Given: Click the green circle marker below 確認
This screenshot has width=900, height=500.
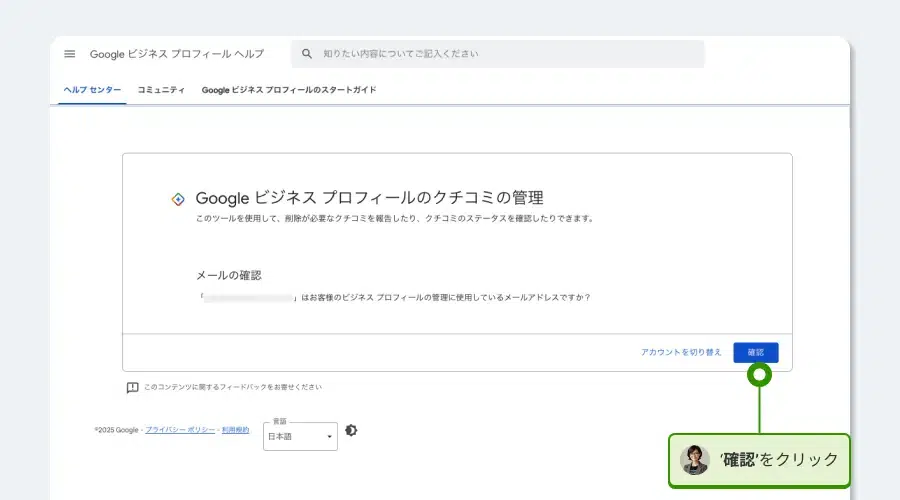Looking at the screenshot, I should pyautogui.click(x=759, y=376).
